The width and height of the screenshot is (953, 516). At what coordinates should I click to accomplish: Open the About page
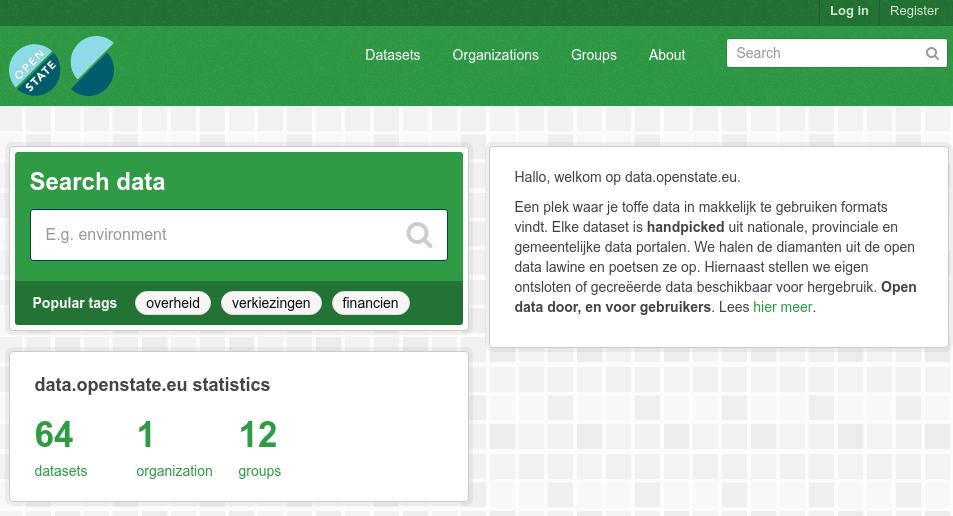coord(666,55)
